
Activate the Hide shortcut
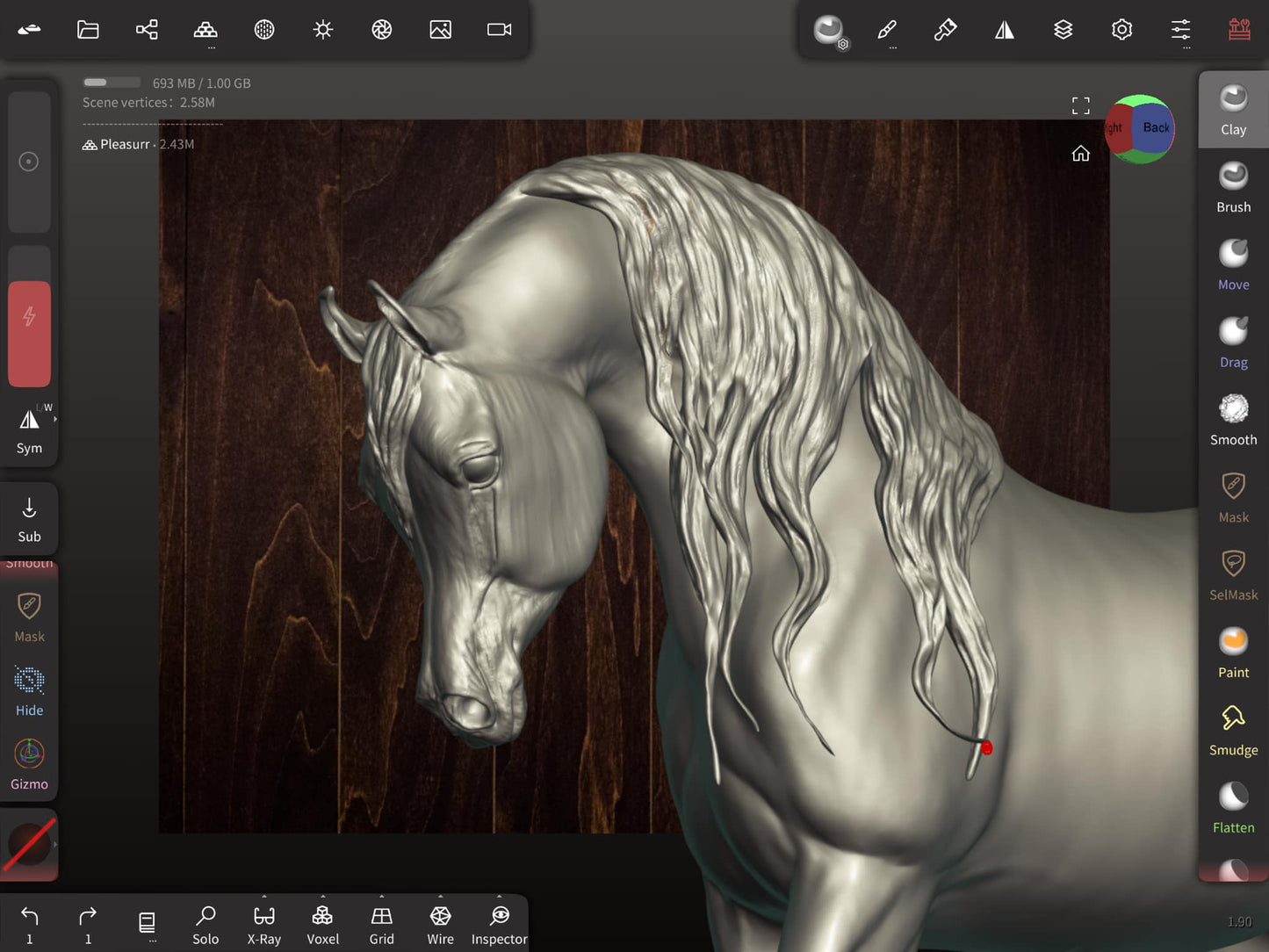(x=29, y=691)
